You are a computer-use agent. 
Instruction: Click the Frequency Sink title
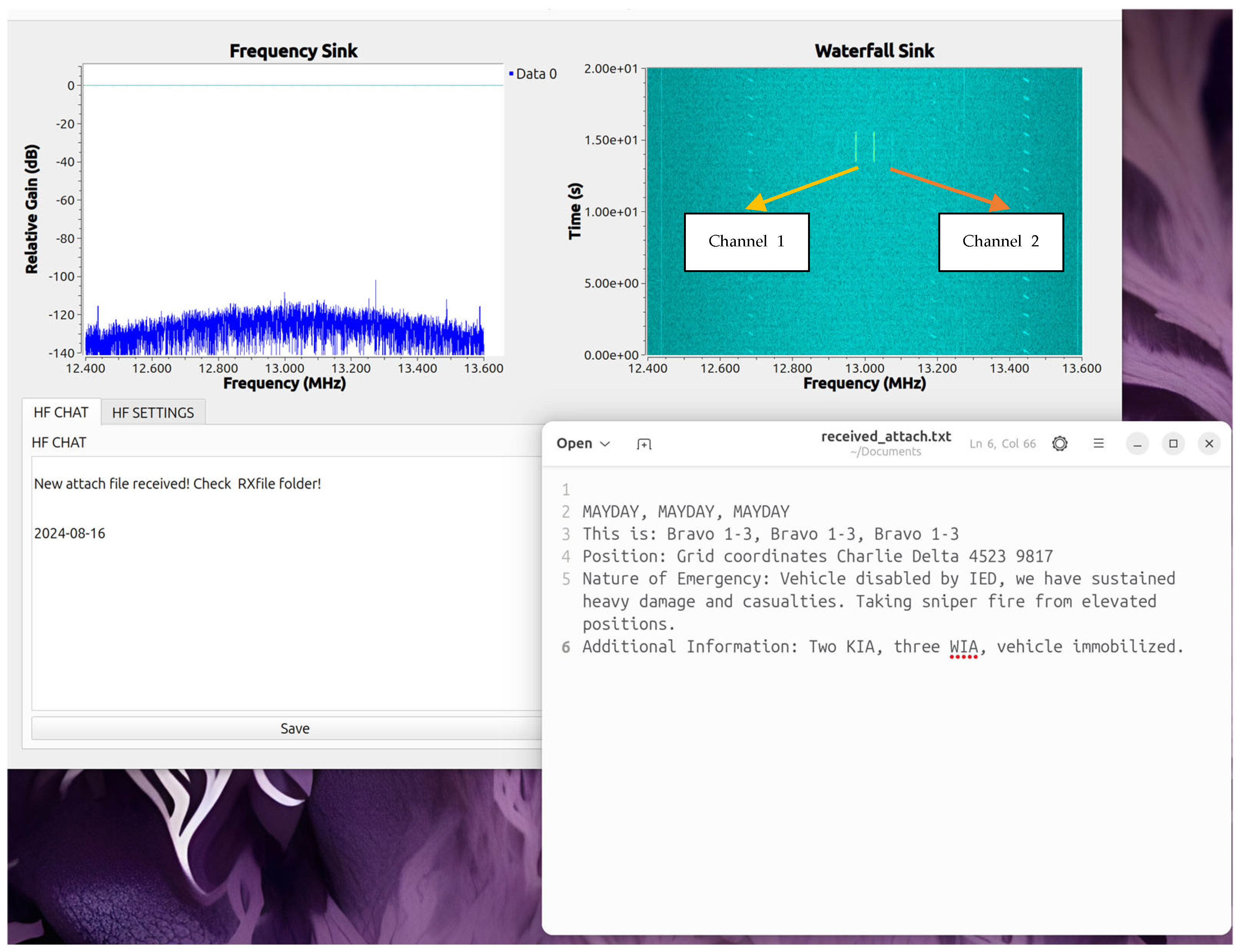(294, 51)
